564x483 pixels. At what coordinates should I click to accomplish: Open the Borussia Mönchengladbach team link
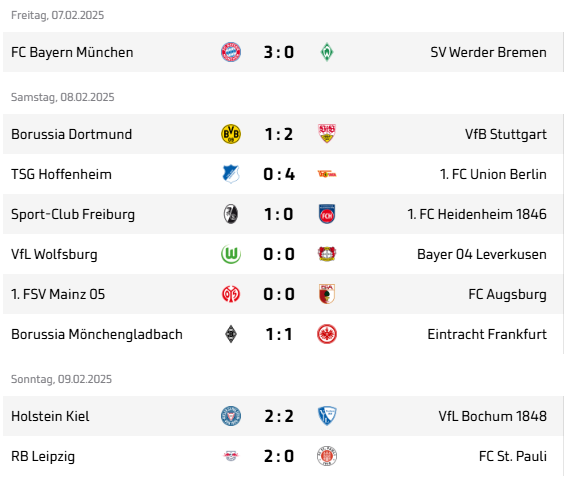pos(97,334)
